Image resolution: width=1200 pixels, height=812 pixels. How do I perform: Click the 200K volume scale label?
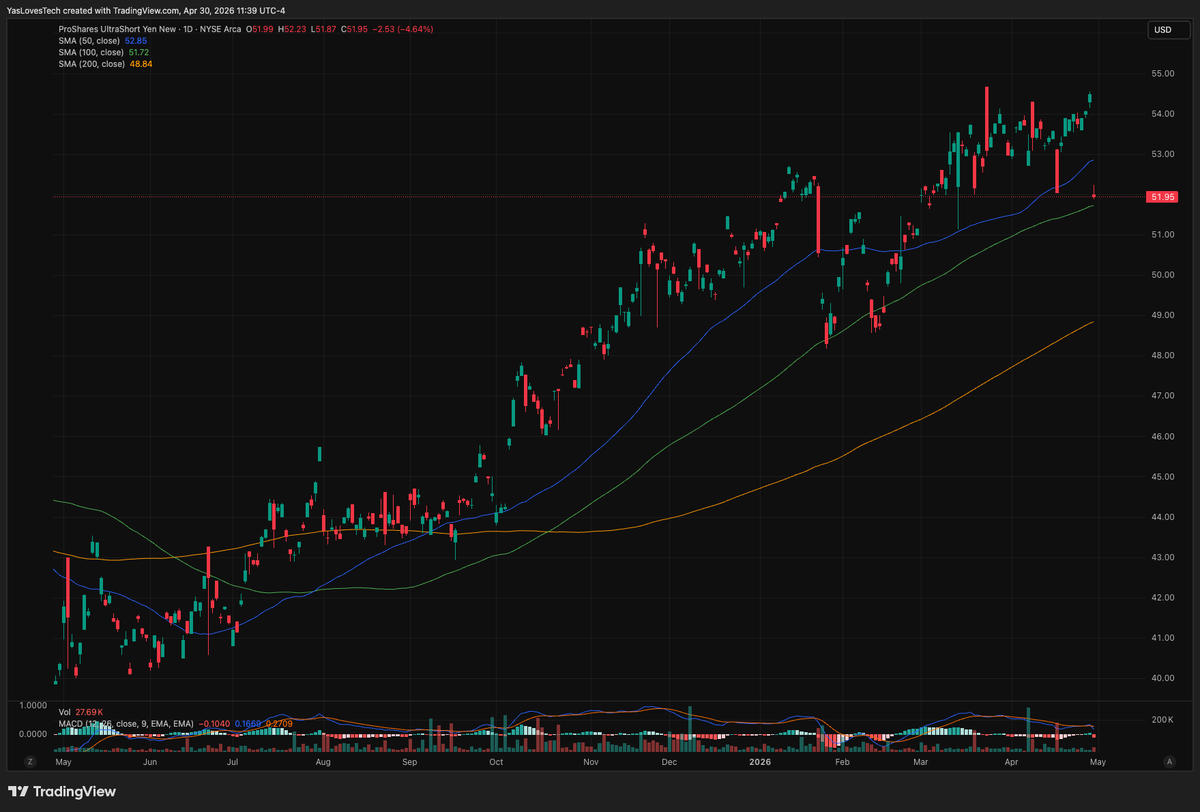1161,720
